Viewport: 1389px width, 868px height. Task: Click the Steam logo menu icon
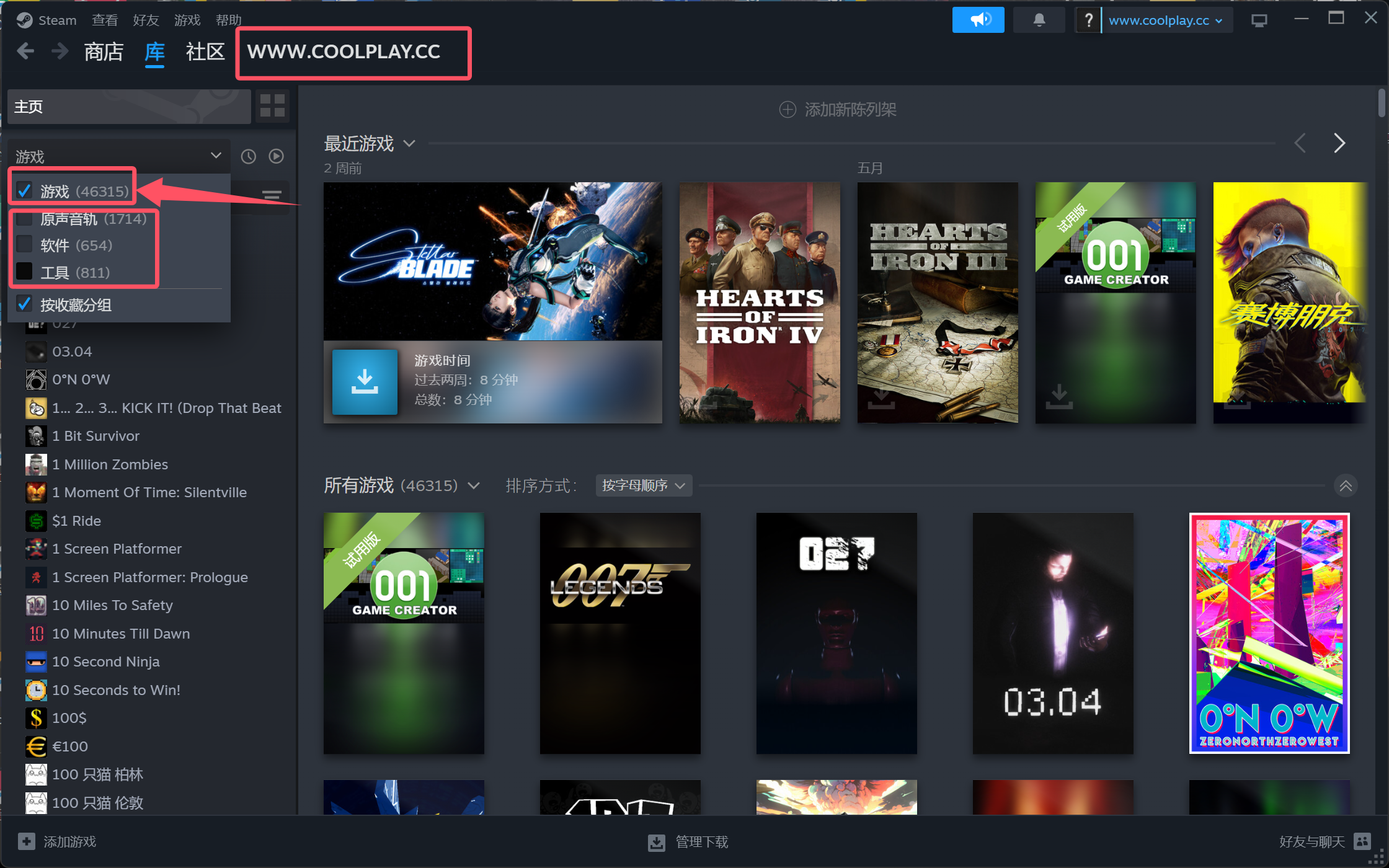[24, 20]
